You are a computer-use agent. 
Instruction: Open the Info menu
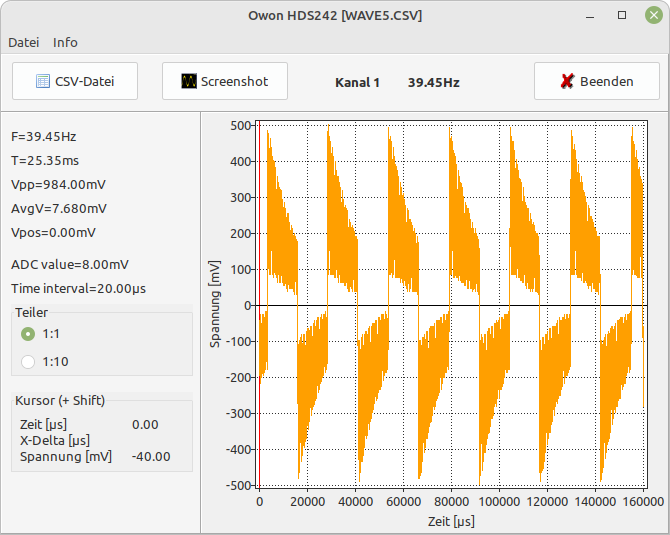click(x=65, y=42)
